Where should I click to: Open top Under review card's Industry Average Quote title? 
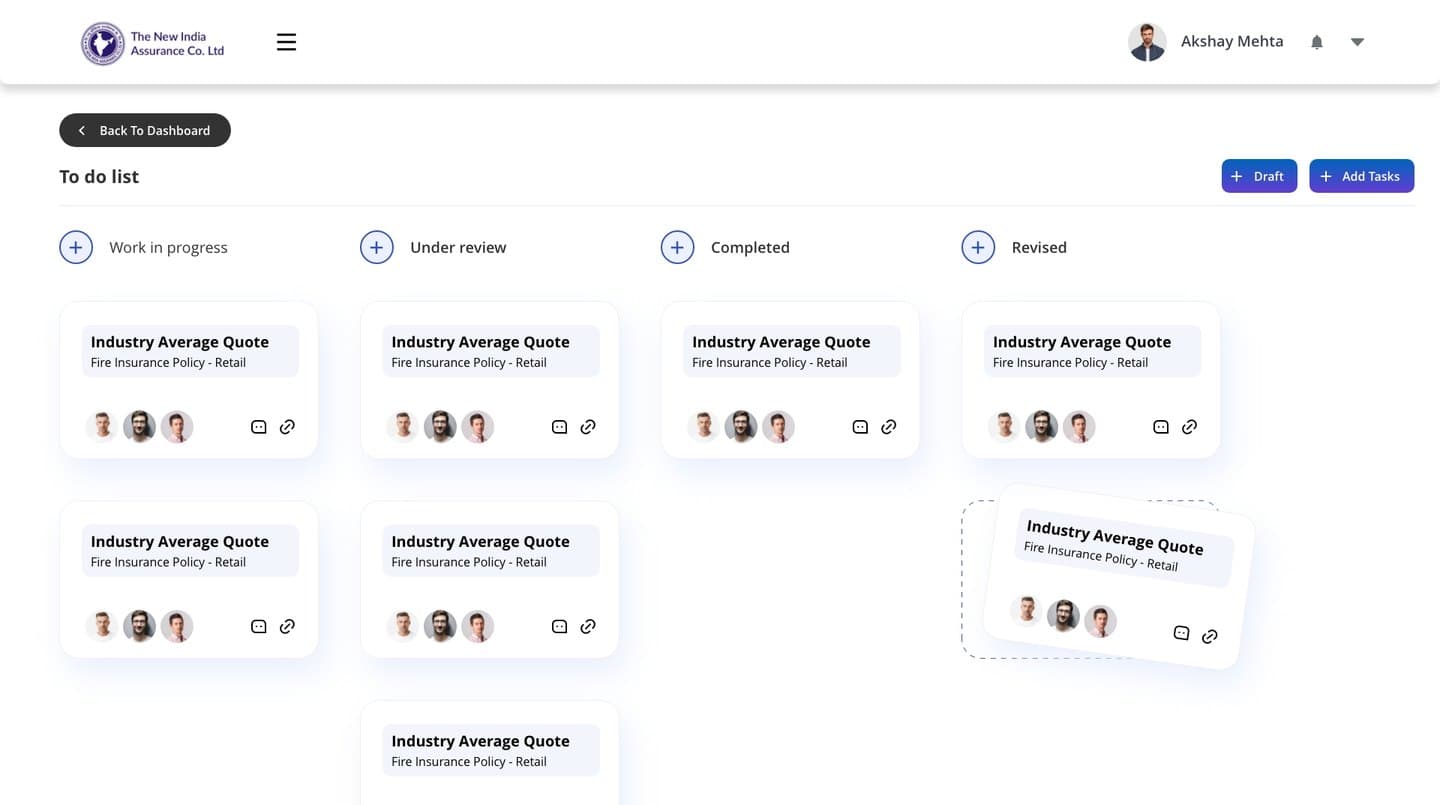(x=481, y=342)
